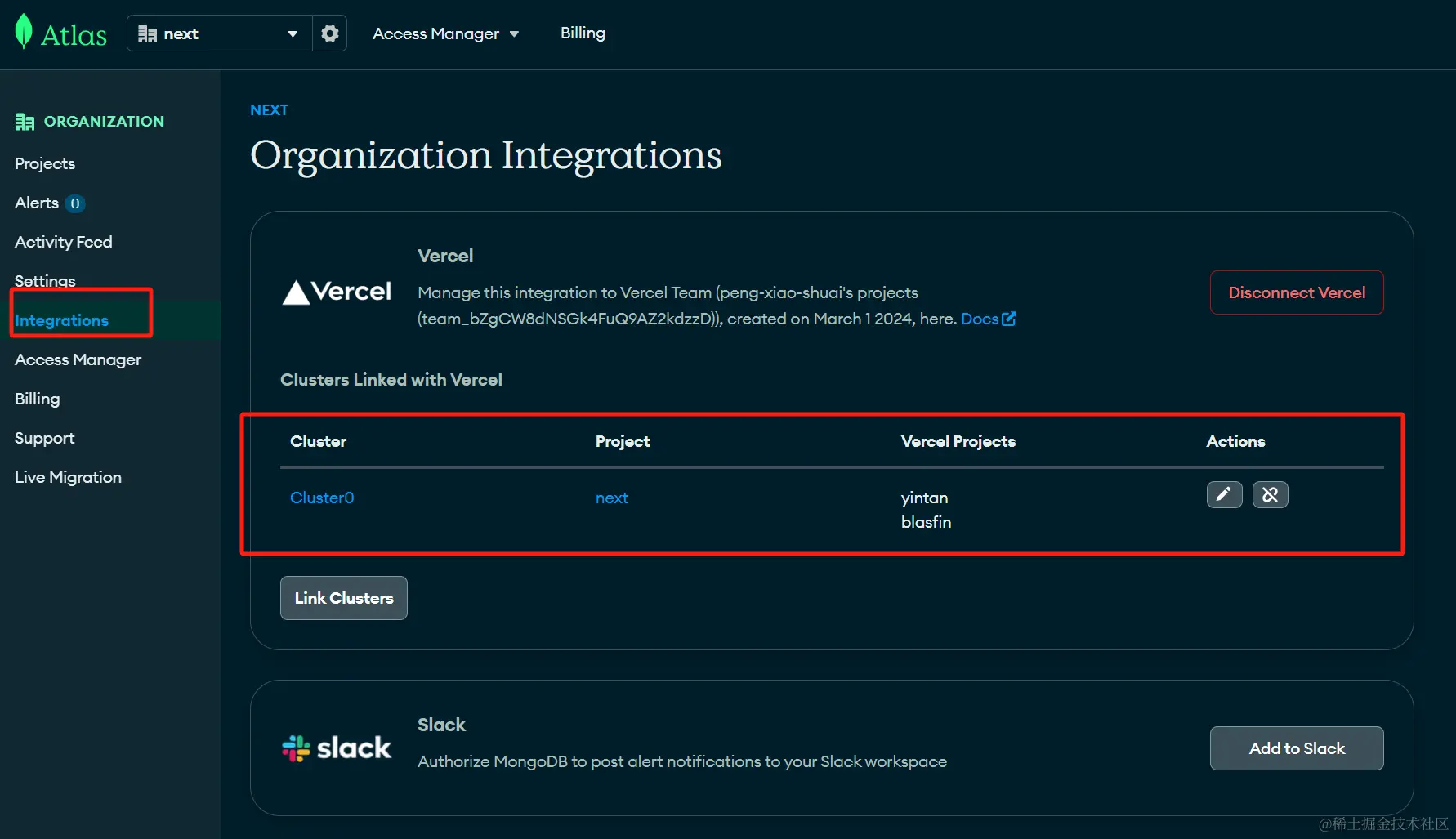The image size is (1456, 839).
Task: Open the Docs external link icon
Action: [x=1009, y=319]
